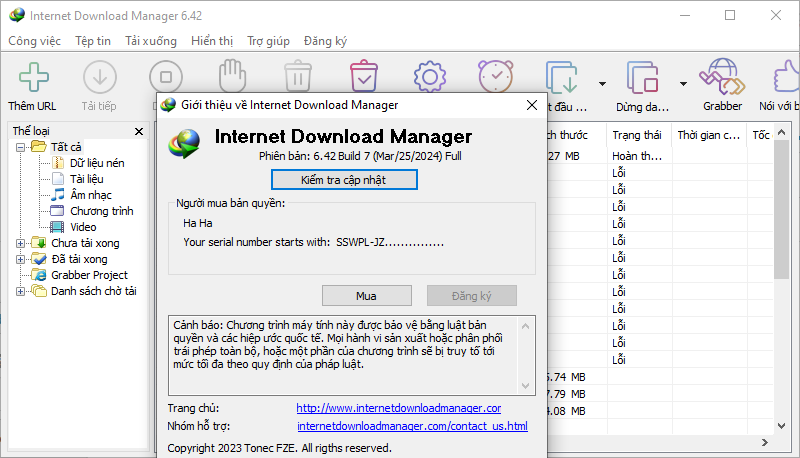The image size is (800, 458).
Task: Click the warning text box scroll-up arrow
Action: 526,326
